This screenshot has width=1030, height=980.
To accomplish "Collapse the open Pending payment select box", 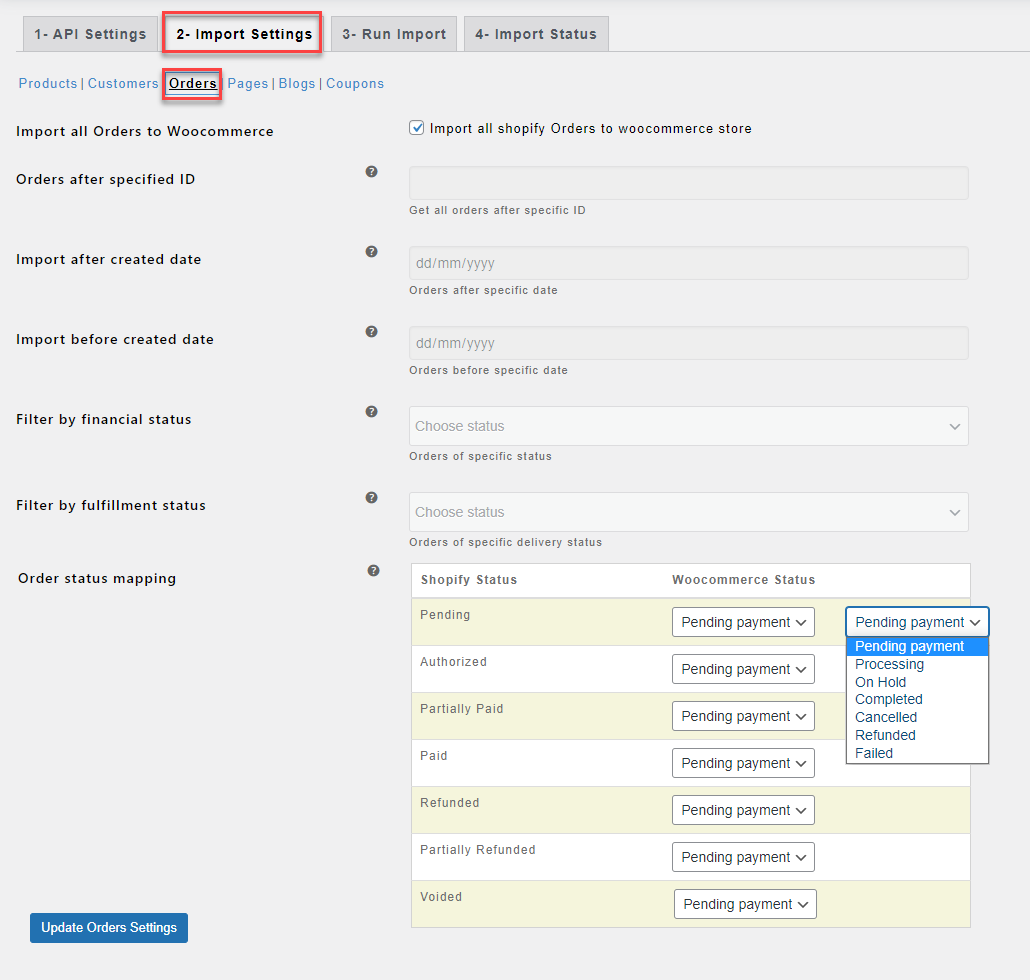I will coord(917,622).
